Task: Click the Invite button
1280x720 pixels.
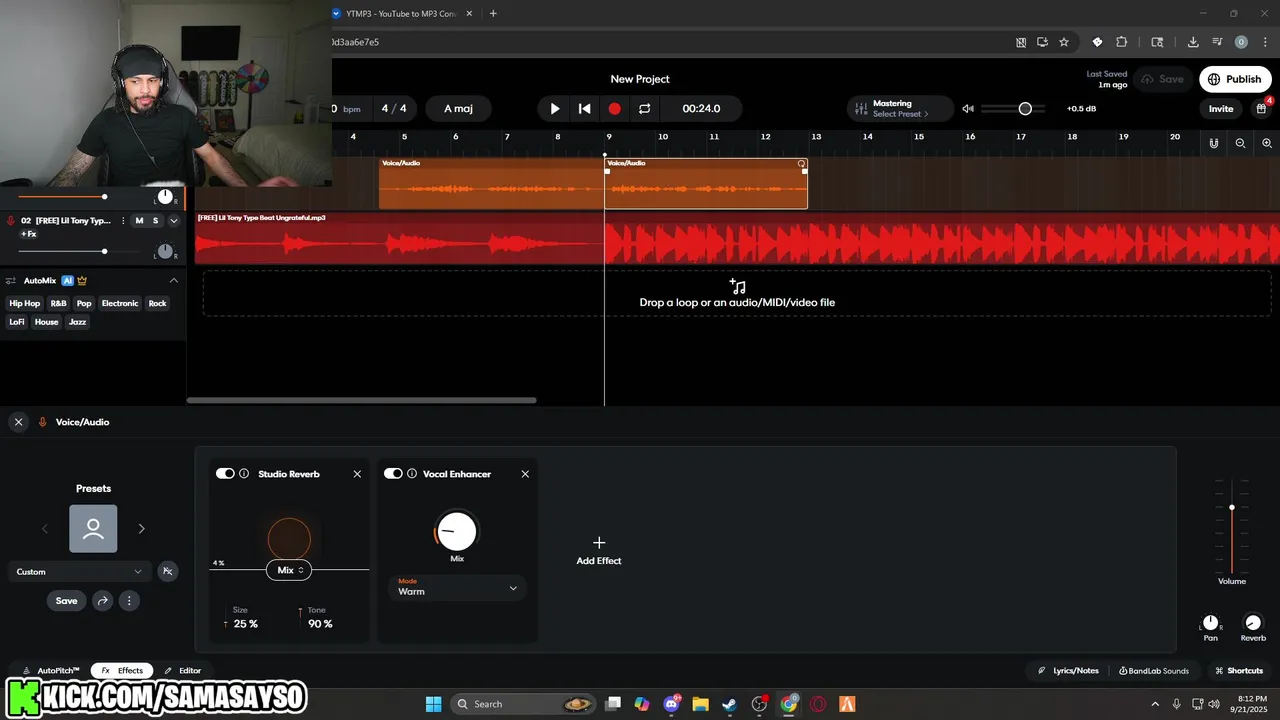Action: (x=1221, y=108)
